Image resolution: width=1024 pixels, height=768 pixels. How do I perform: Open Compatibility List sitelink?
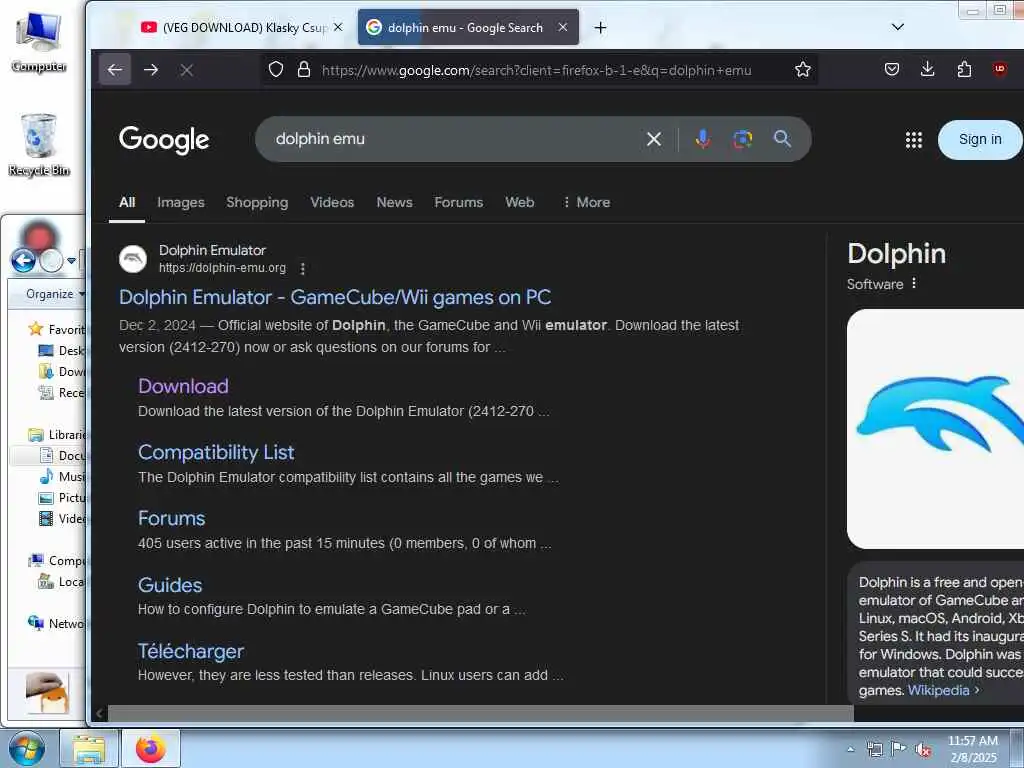[216, 452]
